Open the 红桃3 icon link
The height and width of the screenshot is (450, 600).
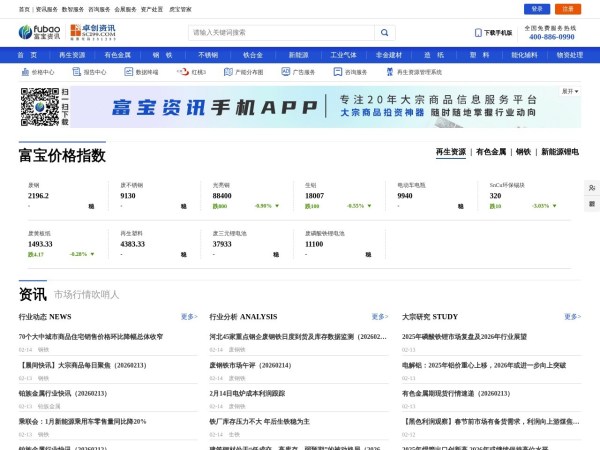pyautogui.click(x=194, y=73)
